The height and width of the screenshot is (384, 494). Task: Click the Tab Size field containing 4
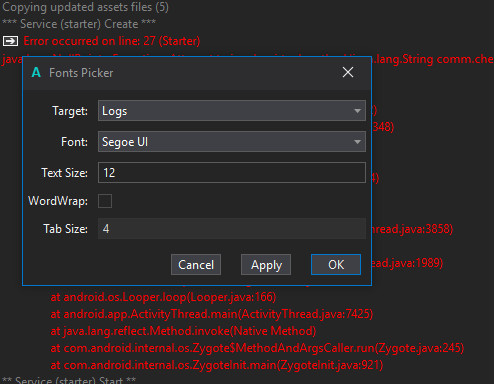click(232, 229)
